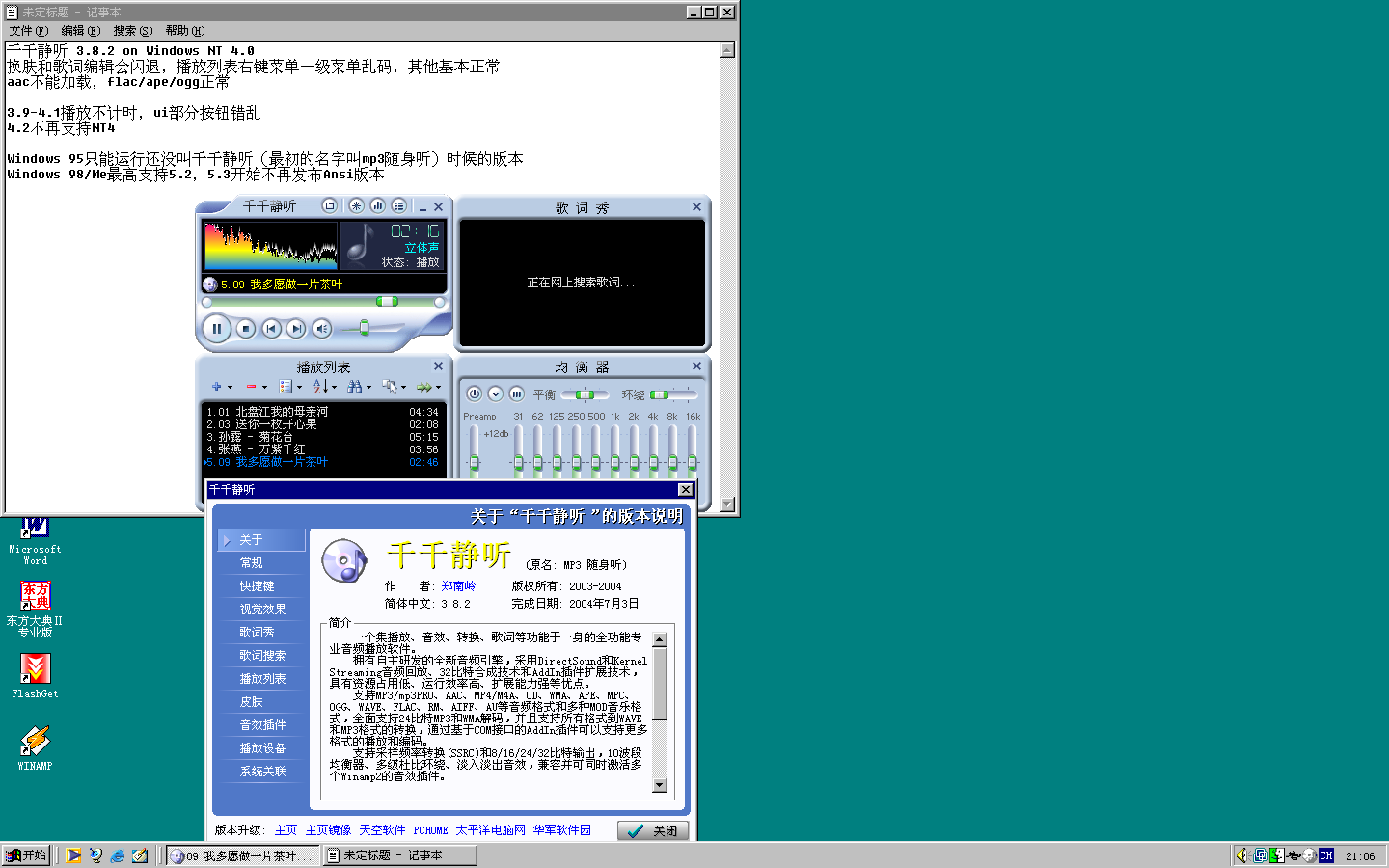Select track 张燕 - 万紫千红 in playlist
This screenshot has height=868, width=1389.
322,449
